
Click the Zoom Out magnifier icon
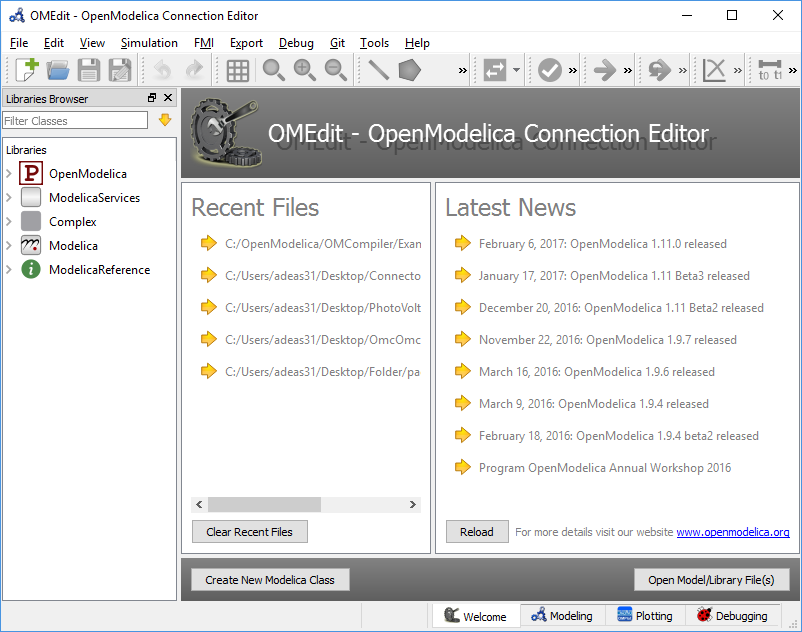coord(336,70)
